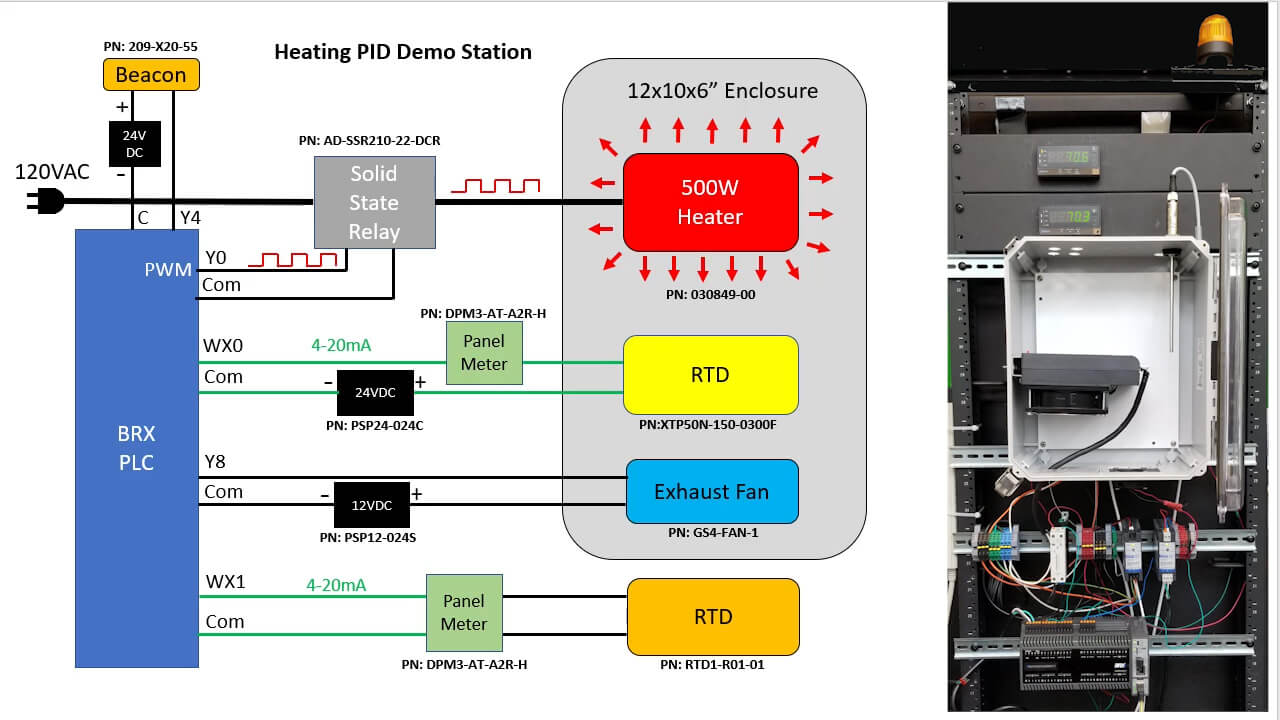Screen dimensions: 1280x720
Task: Select the orange Beacon block
Action: 151,75
